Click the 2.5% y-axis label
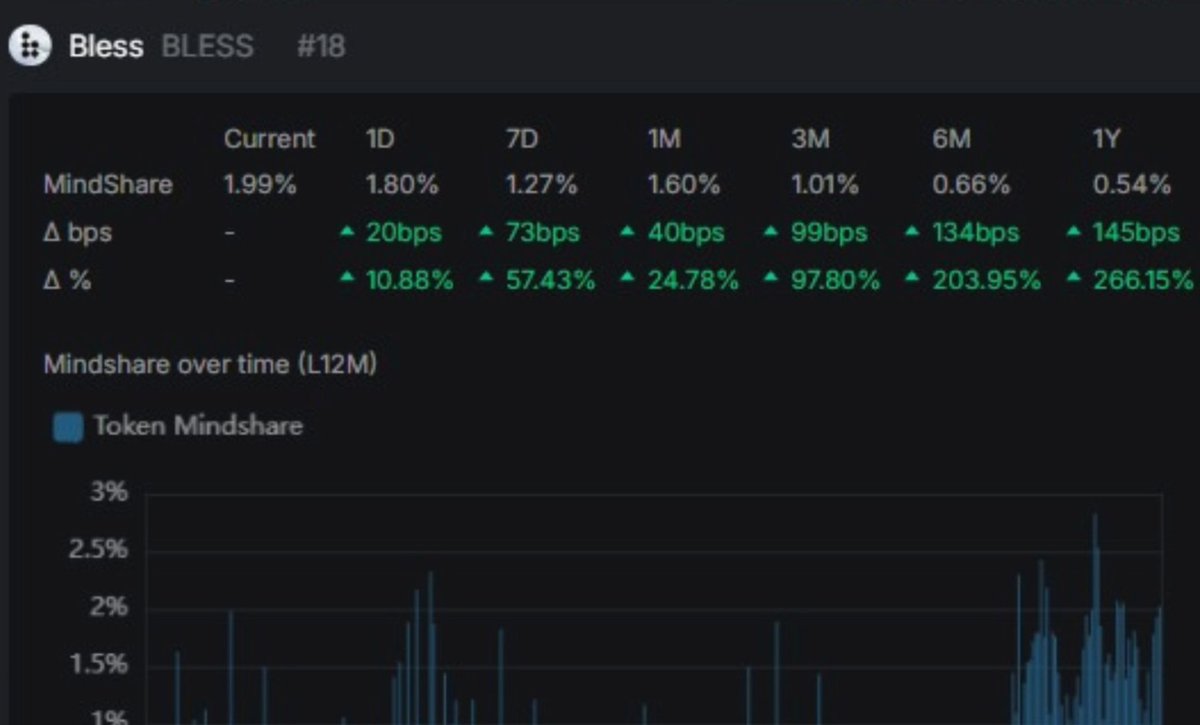Screen dimensions: 1200x725 [99, 551]
